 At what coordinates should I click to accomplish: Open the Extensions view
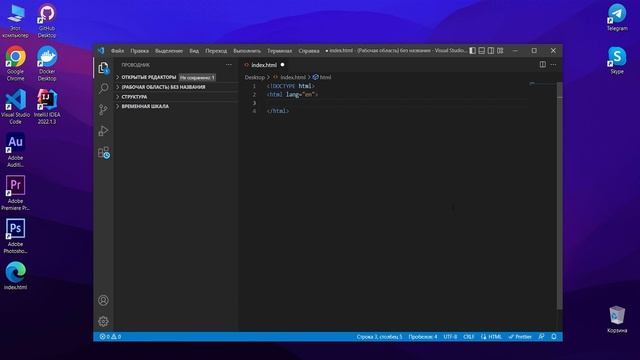[104, 152]
